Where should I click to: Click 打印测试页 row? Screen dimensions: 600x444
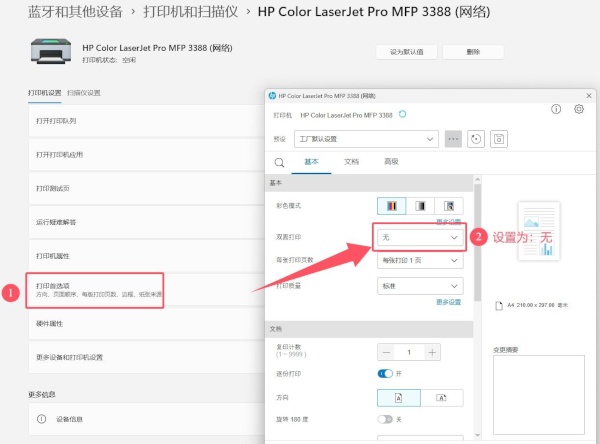click(147, 188)
